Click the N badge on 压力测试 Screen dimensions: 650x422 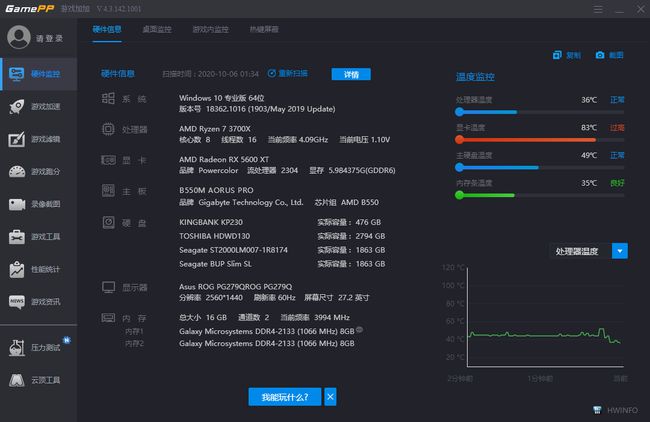tap(67, 340)
